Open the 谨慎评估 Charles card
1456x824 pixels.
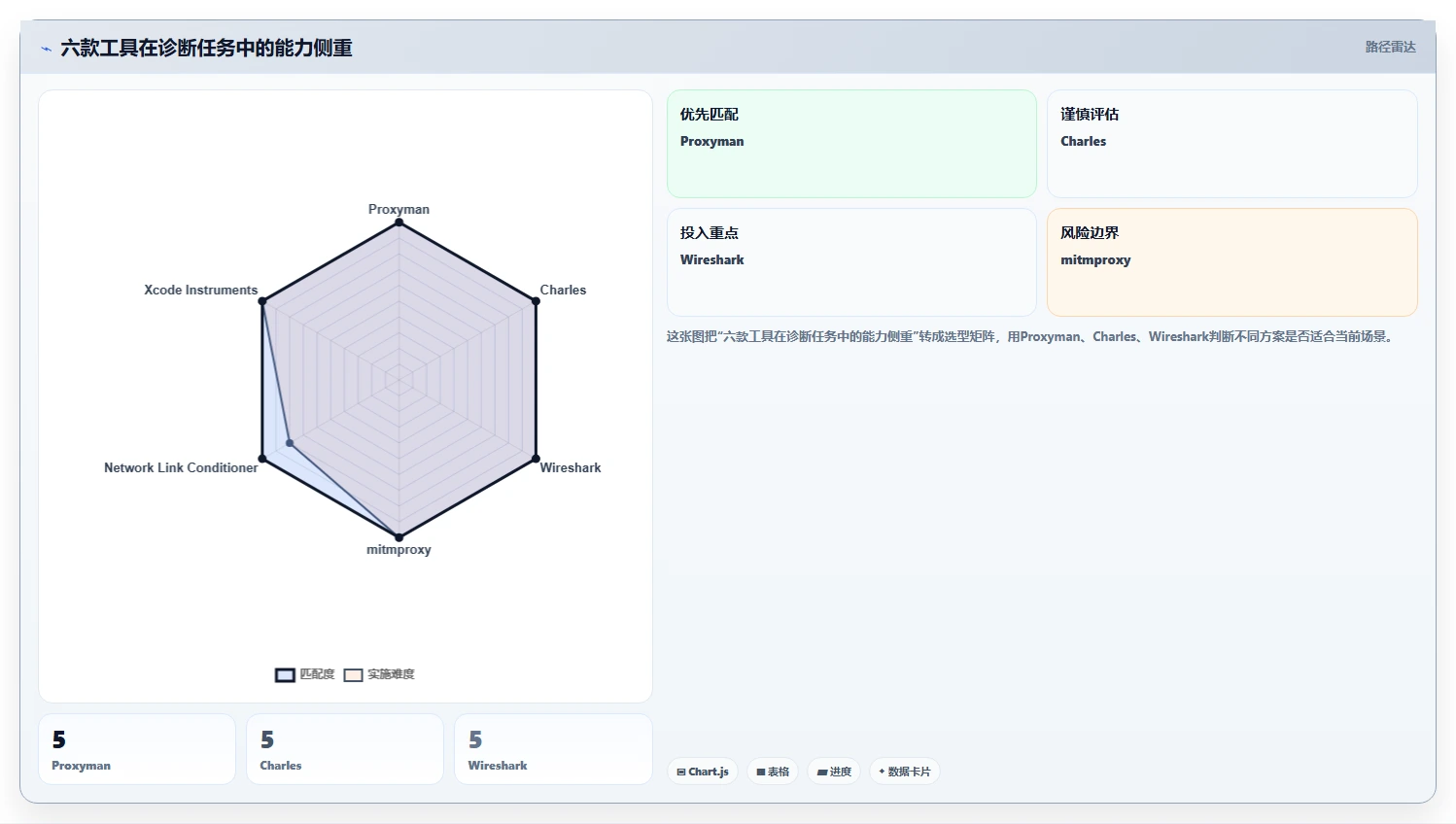pyautogui.click(x=1231, y=144)
